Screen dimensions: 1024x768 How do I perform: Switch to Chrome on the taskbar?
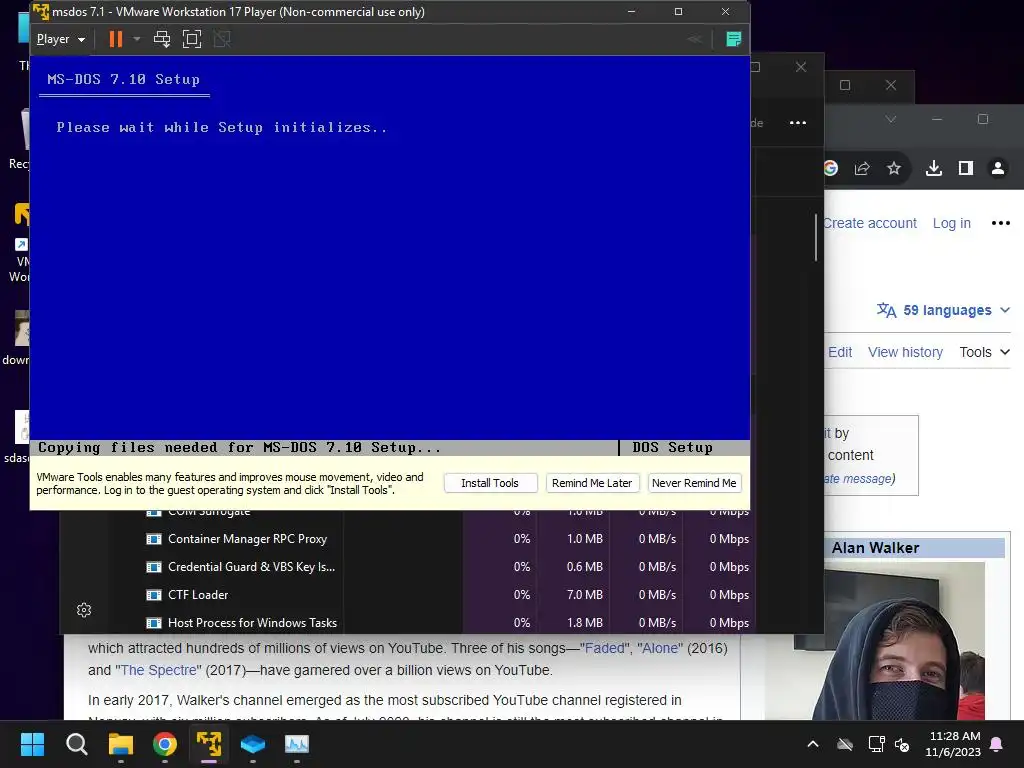click(x=165, y=744)
